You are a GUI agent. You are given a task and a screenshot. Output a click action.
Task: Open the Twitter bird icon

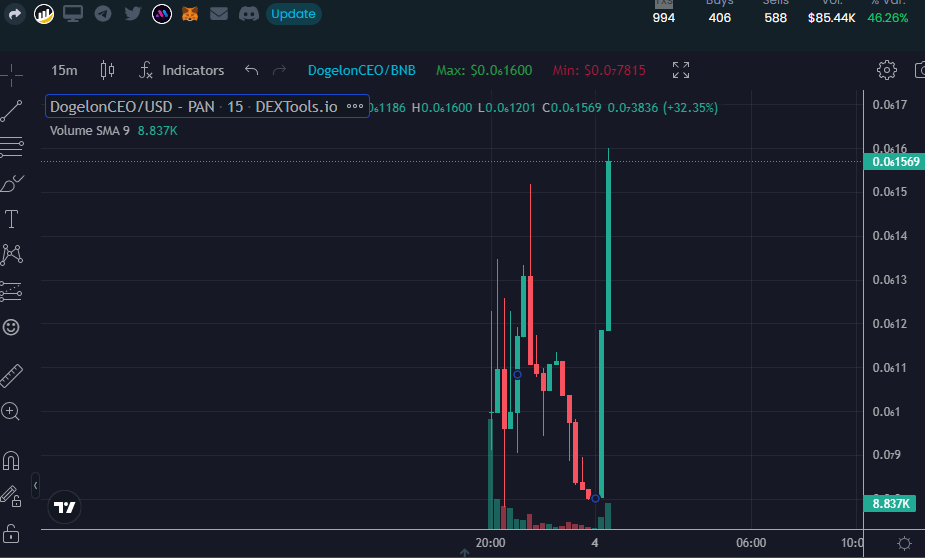point(133,14)
